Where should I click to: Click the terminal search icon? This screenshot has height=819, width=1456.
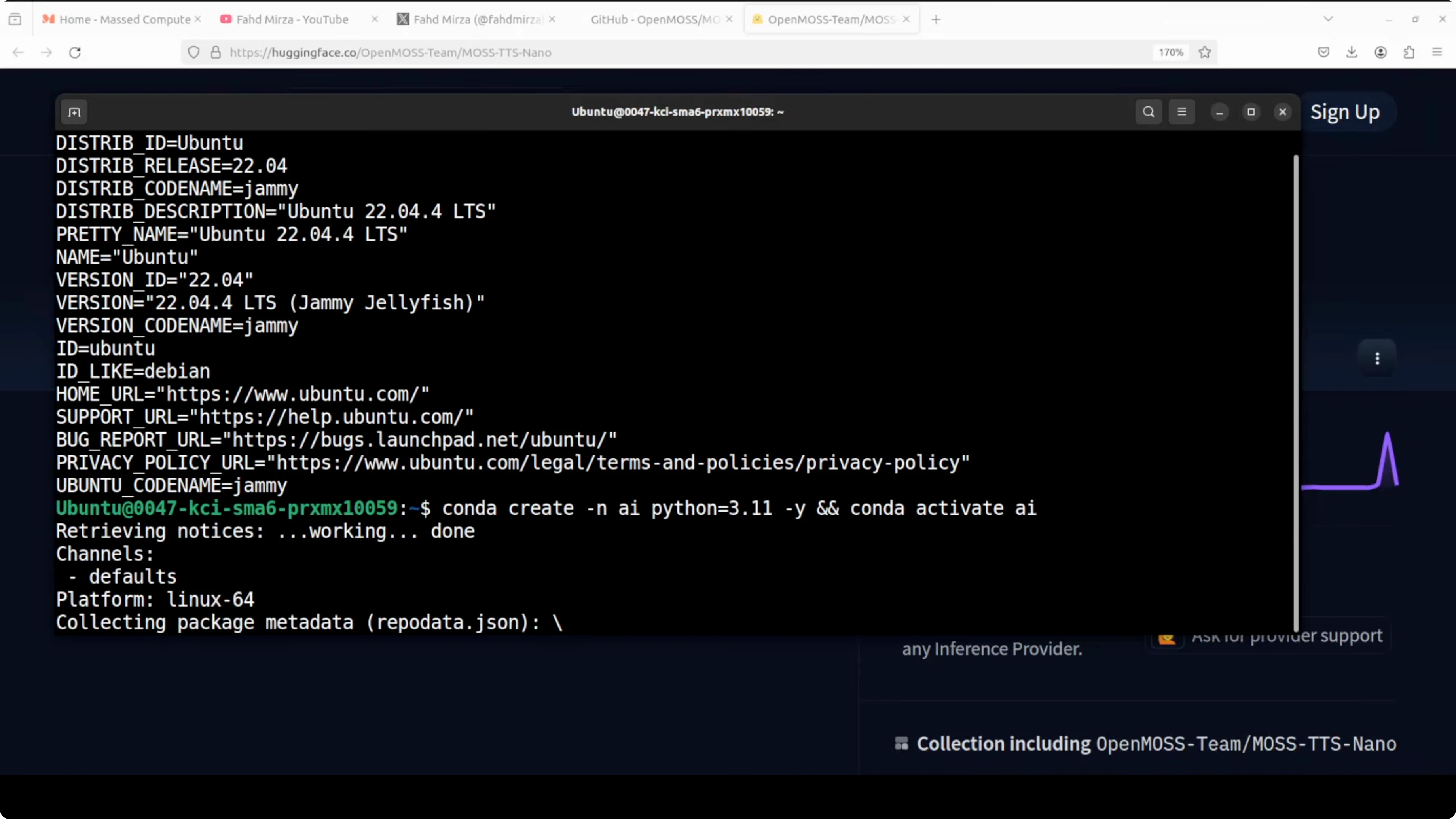1149,111
